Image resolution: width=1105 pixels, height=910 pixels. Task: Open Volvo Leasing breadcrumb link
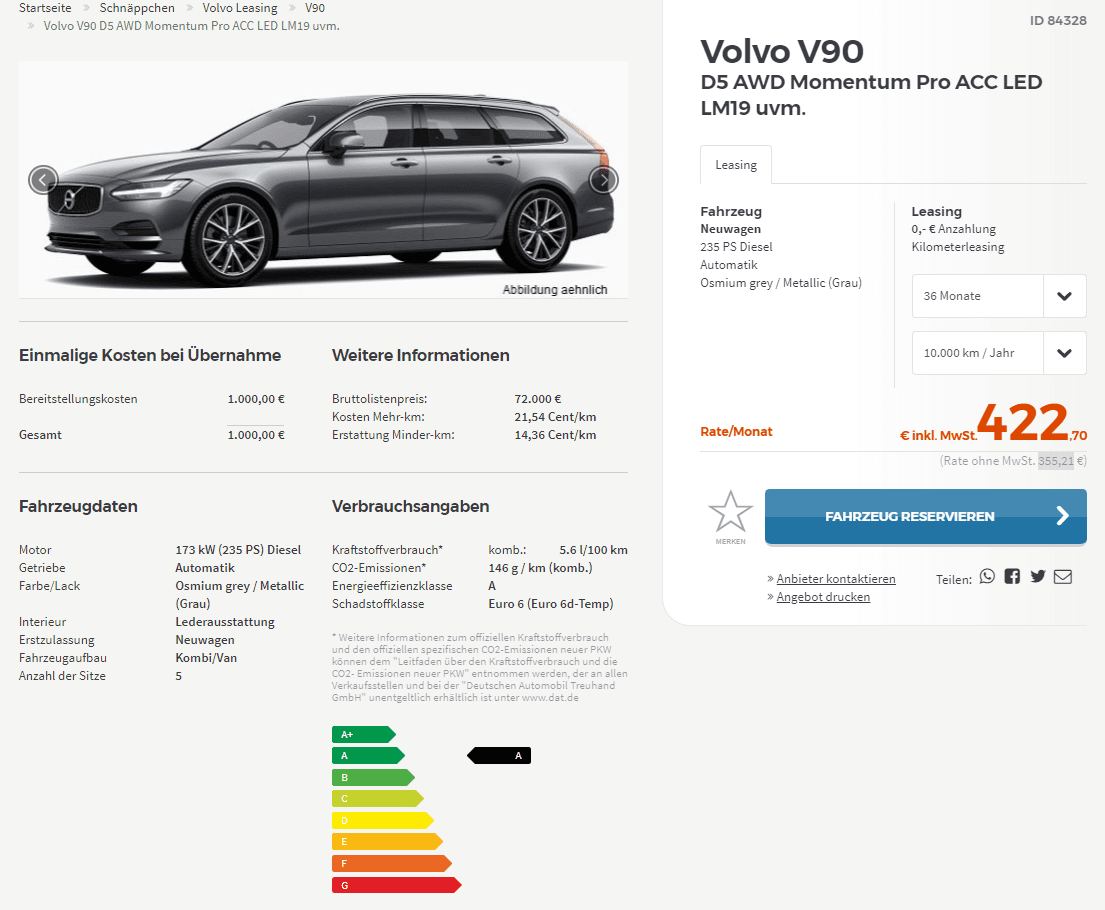coord(240,8)
